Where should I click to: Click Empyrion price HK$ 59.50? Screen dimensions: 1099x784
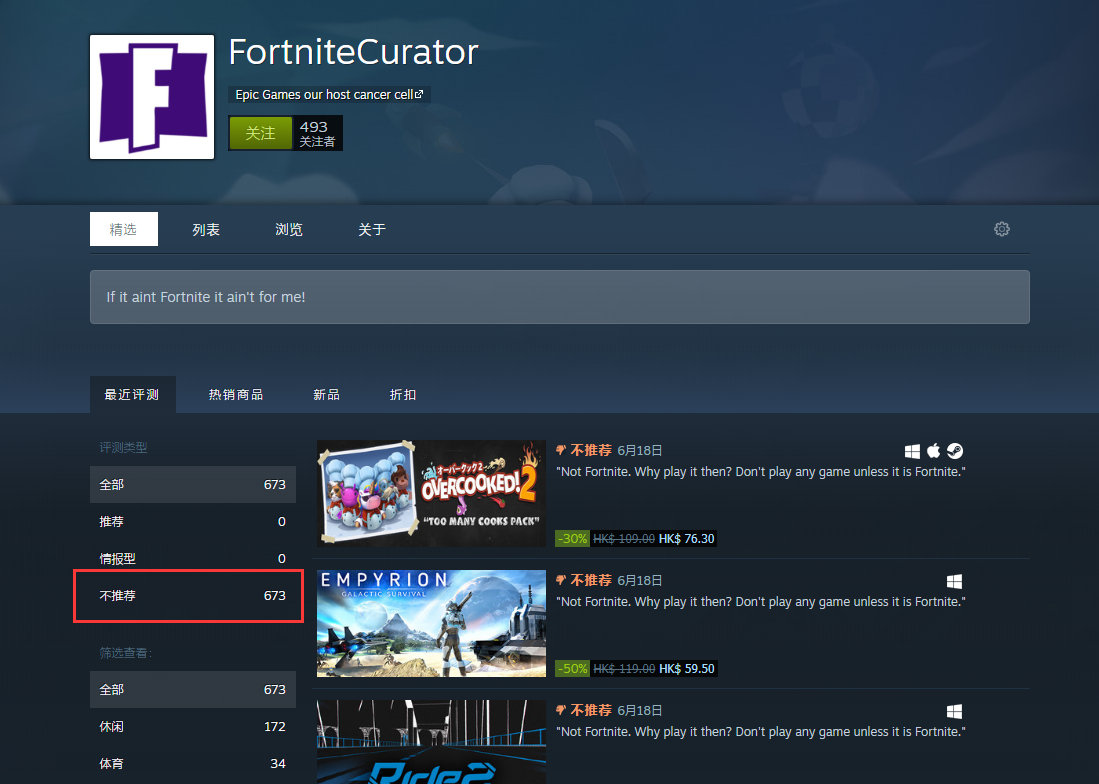pyautogui.click(x=686, y=668)
